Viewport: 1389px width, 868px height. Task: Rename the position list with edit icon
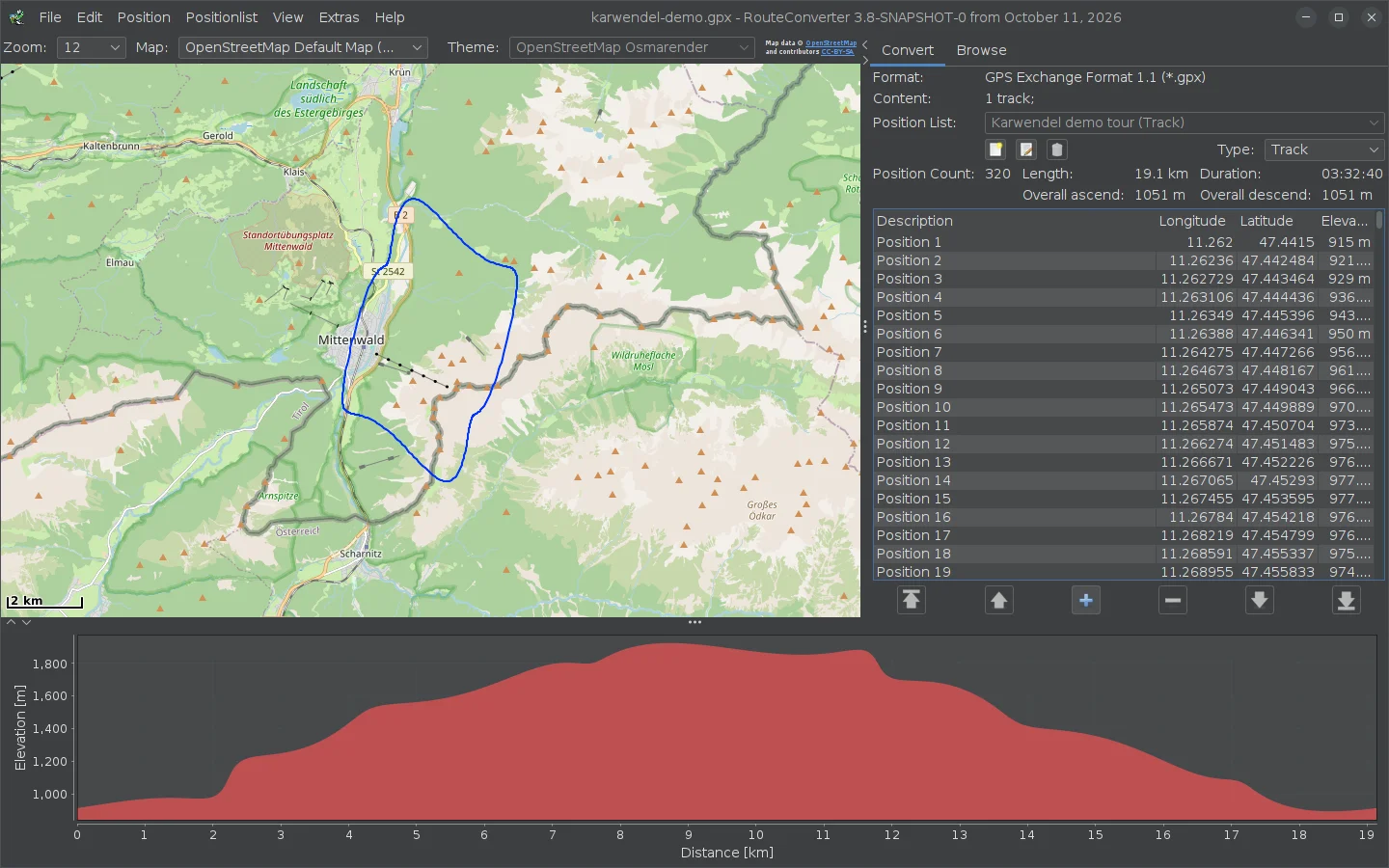(x=1026, y=149)
